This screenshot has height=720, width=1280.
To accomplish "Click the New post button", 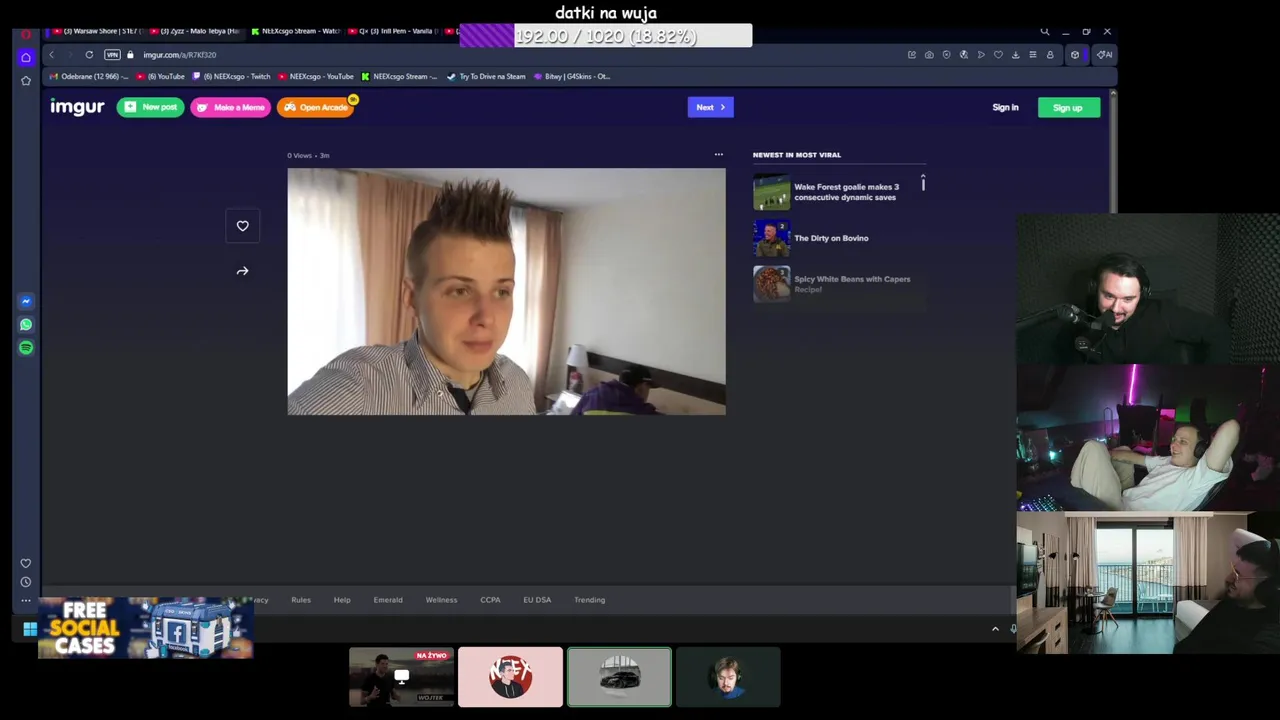I will coord(151,107).
